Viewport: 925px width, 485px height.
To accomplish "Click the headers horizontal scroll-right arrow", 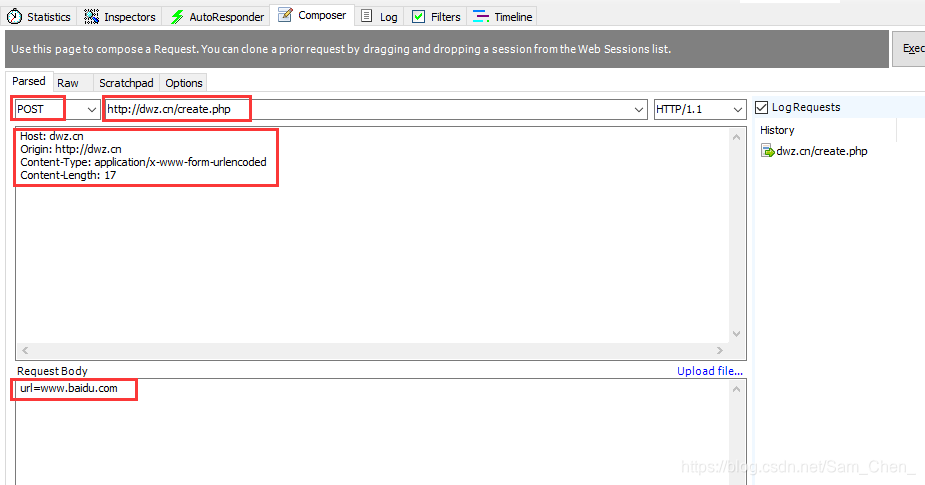I will coord(720,350).
